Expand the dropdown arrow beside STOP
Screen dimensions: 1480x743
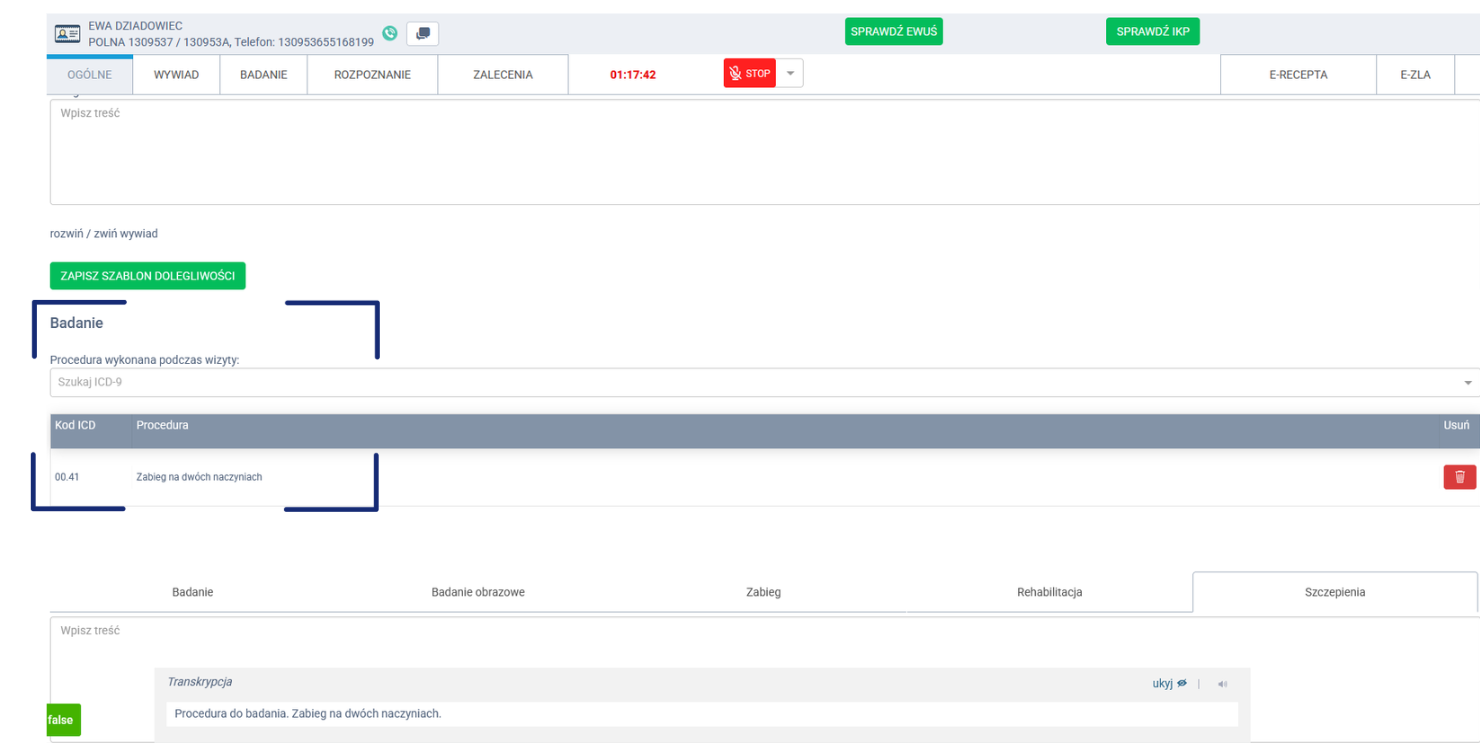[790, 74]
